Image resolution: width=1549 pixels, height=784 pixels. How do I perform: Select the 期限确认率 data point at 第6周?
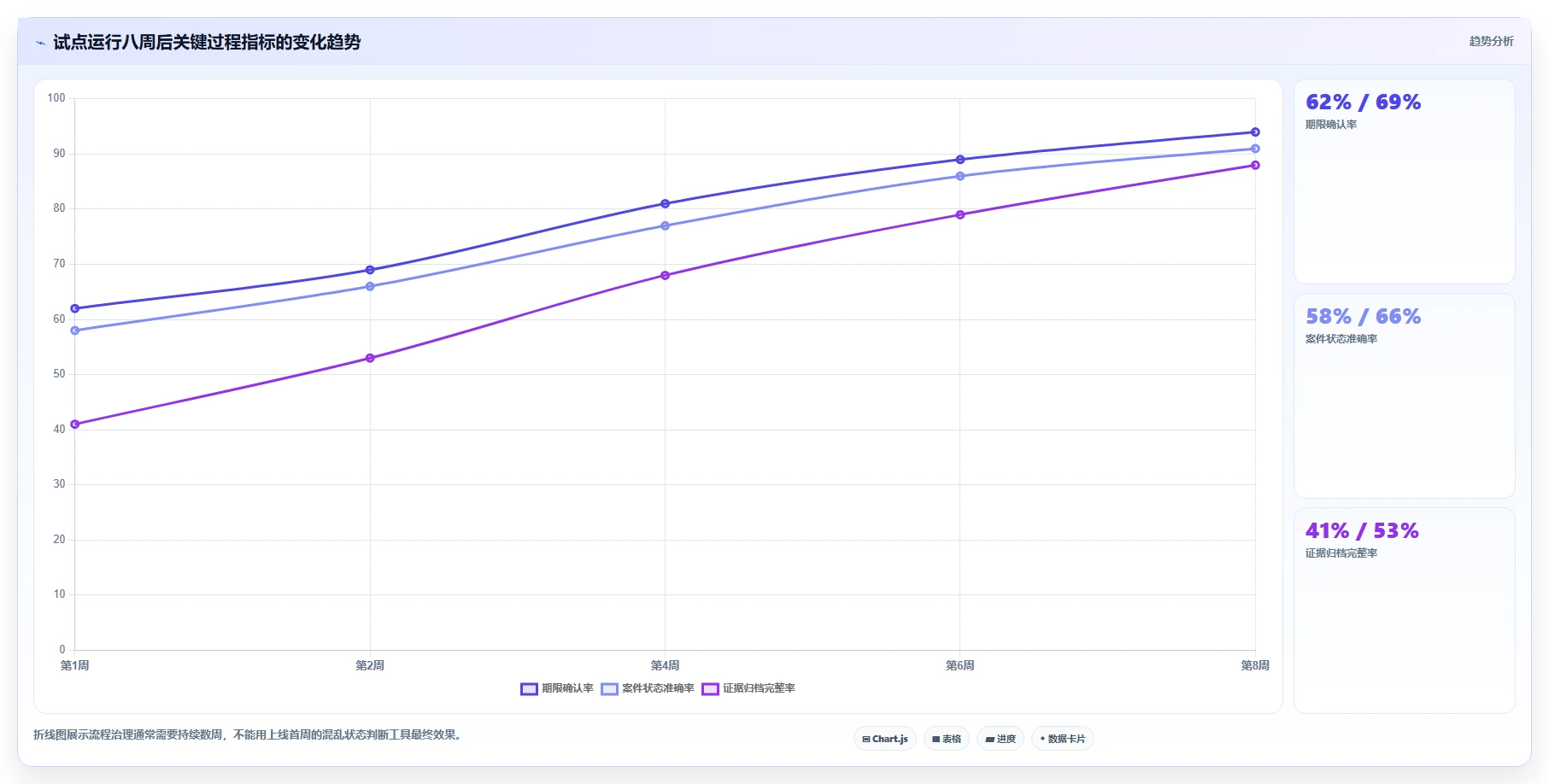960,160
